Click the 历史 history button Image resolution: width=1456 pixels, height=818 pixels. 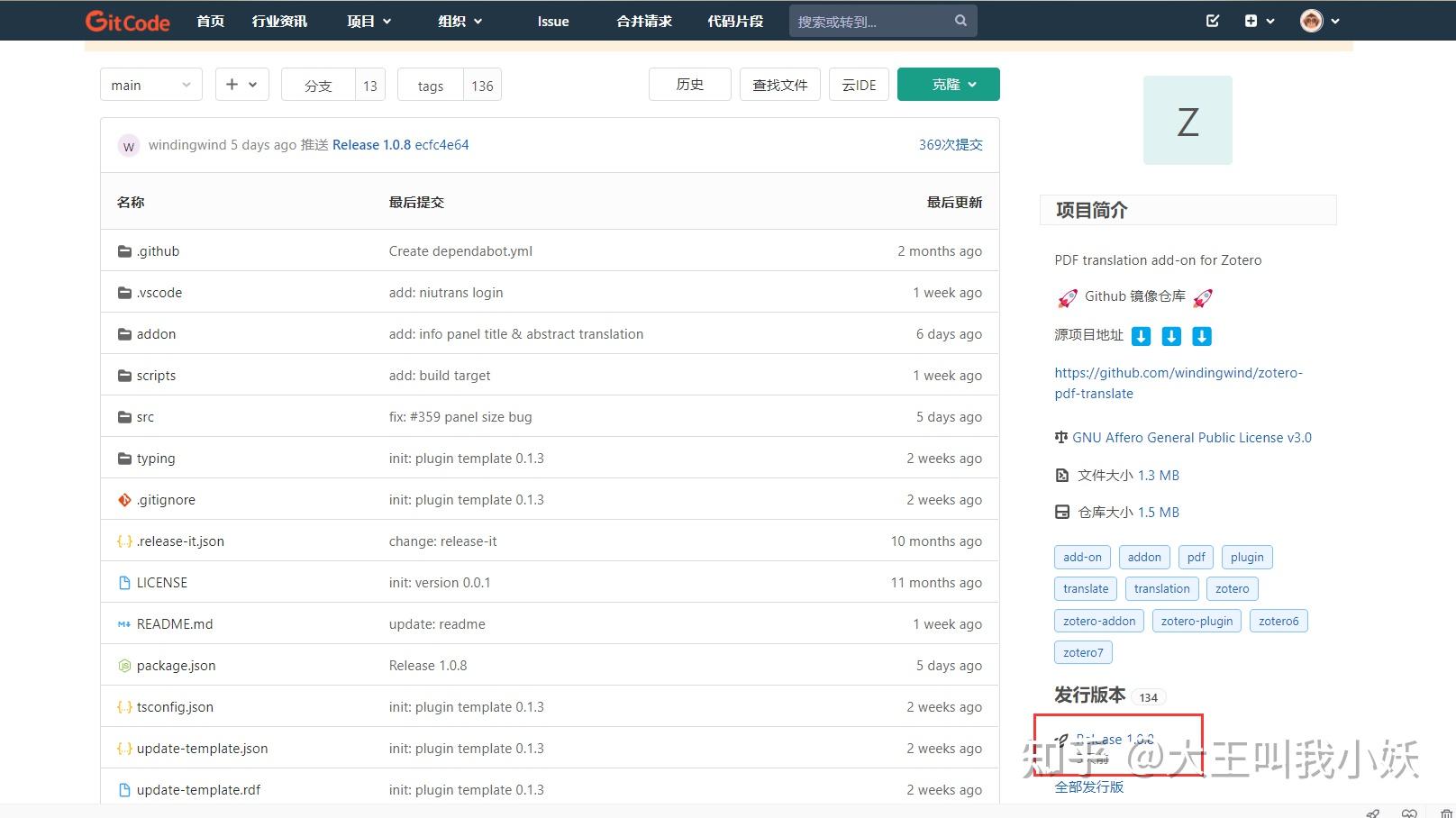pos(690,84)
